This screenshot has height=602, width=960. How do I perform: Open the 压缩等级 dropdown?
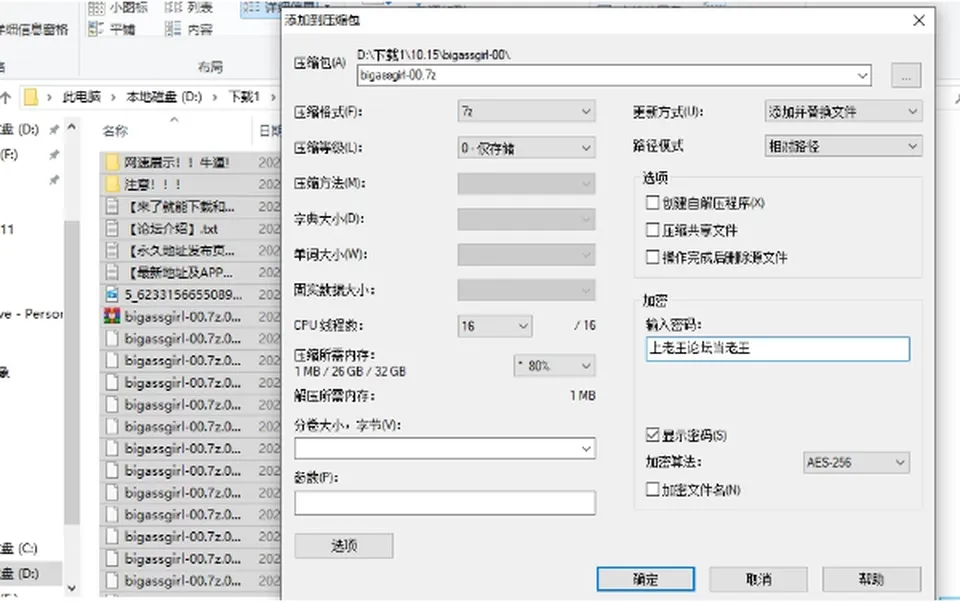coord(527,148)
